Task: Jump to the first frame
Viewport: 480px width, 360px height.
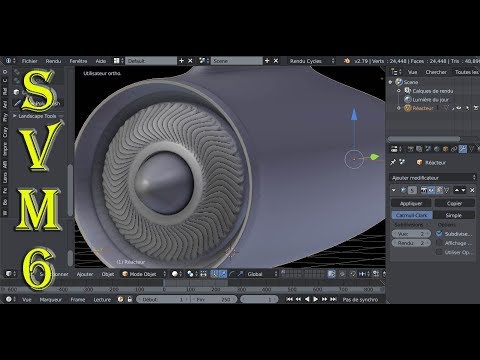Action: point(289,299)
